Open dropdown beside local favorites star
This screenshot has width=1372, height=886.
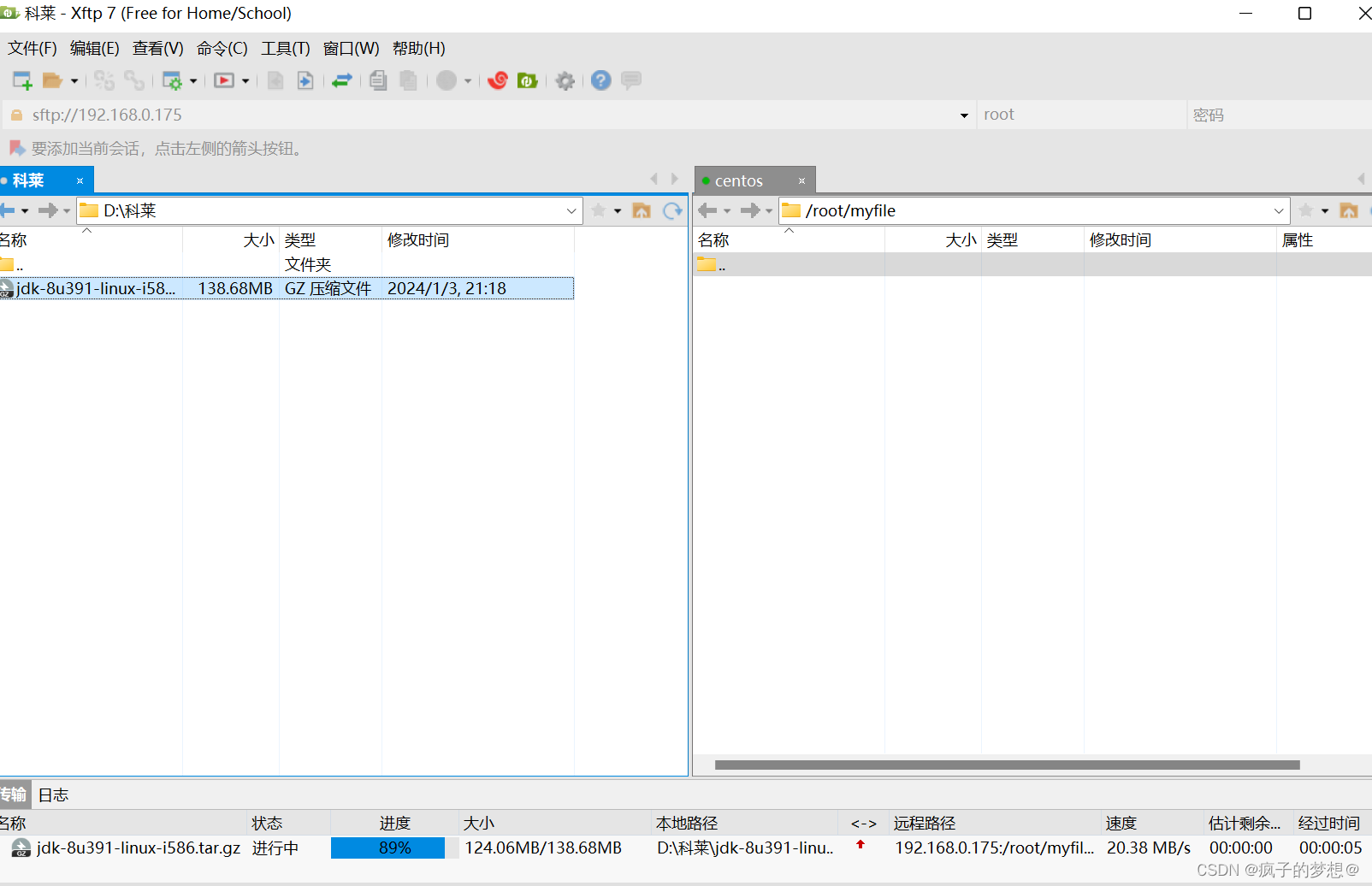click(618, 211)
